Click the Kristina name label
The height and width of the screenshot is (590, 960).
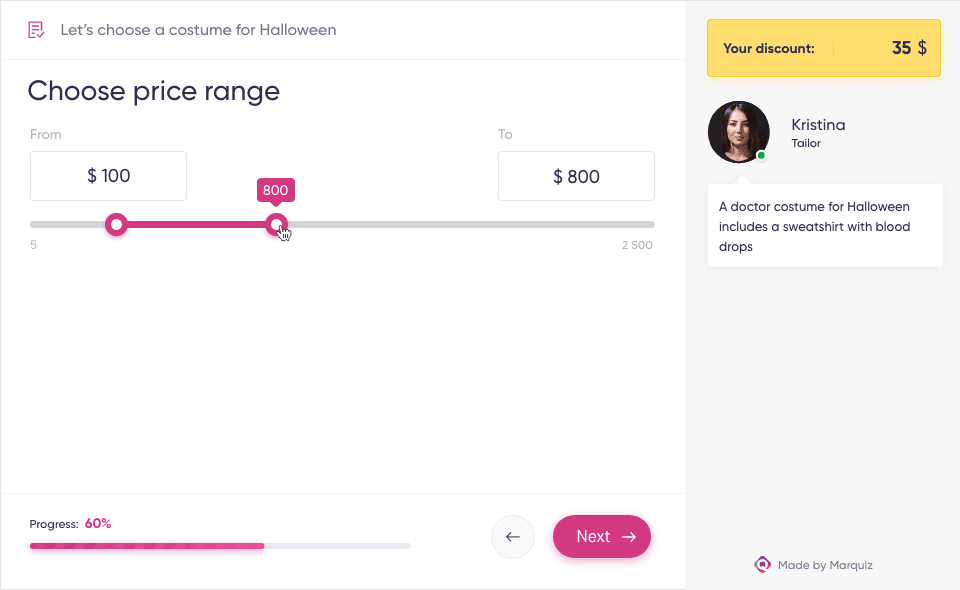click(818, 125)
